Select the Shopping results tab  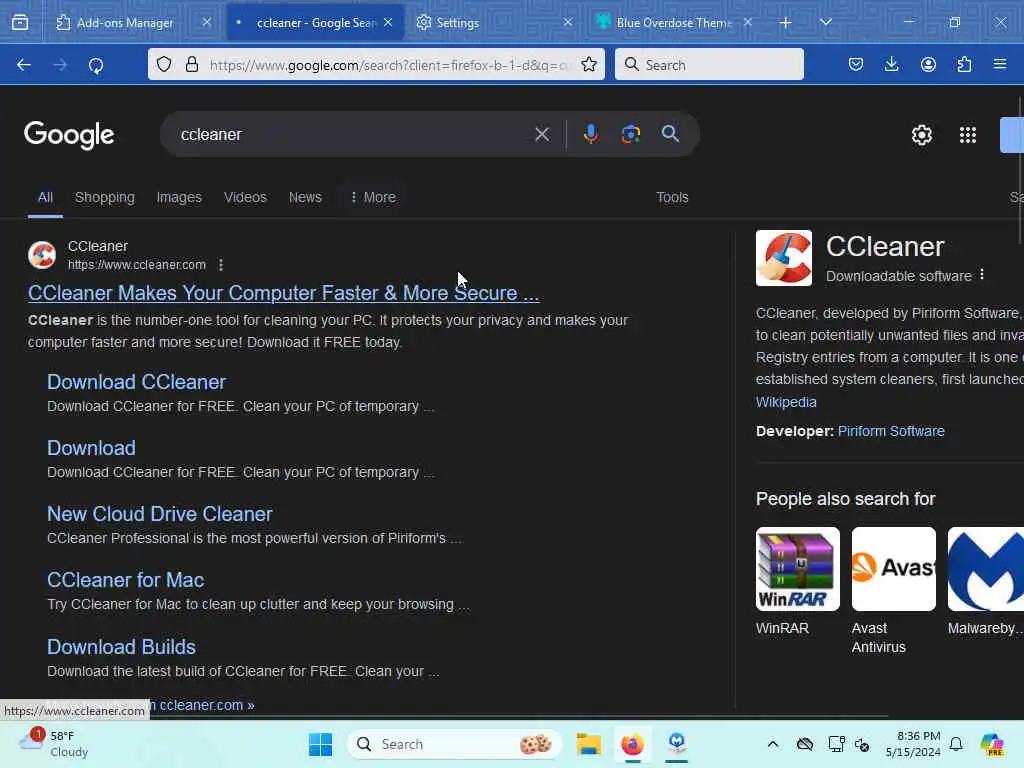[104, 197]
